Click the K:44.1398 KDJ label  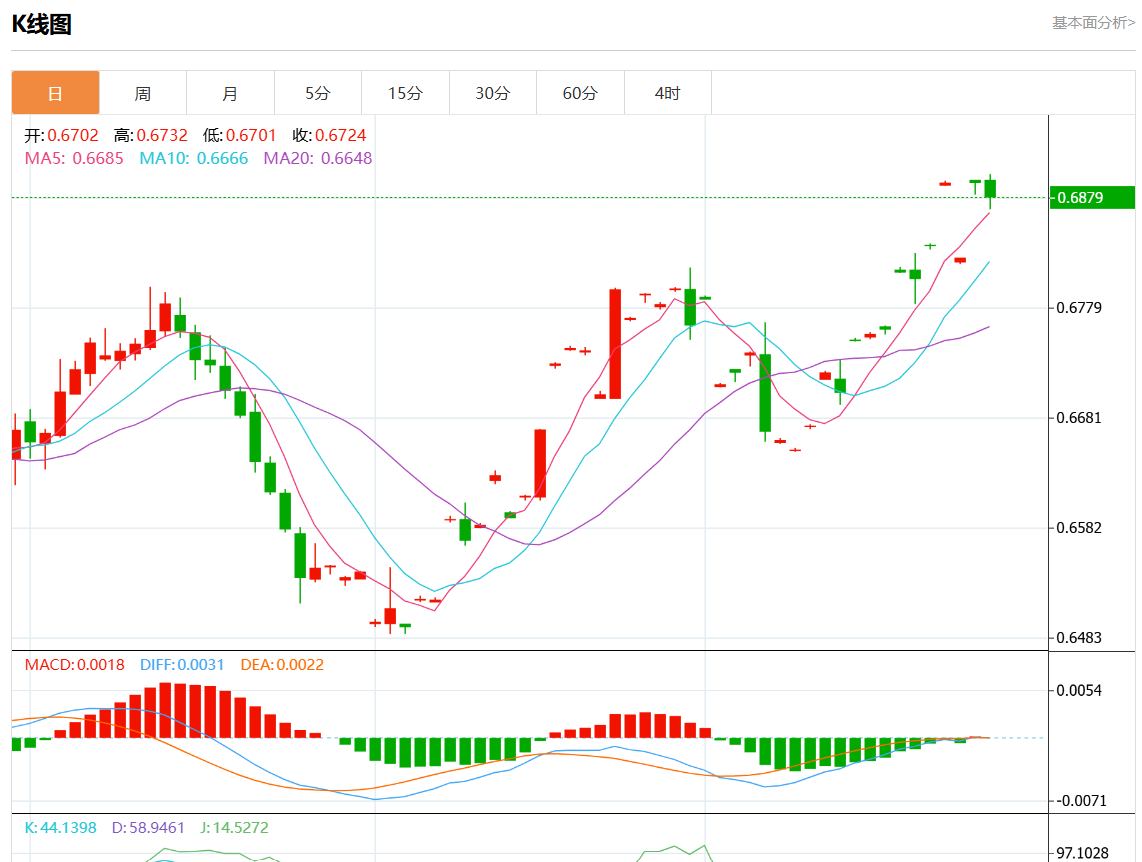point(60,828)
